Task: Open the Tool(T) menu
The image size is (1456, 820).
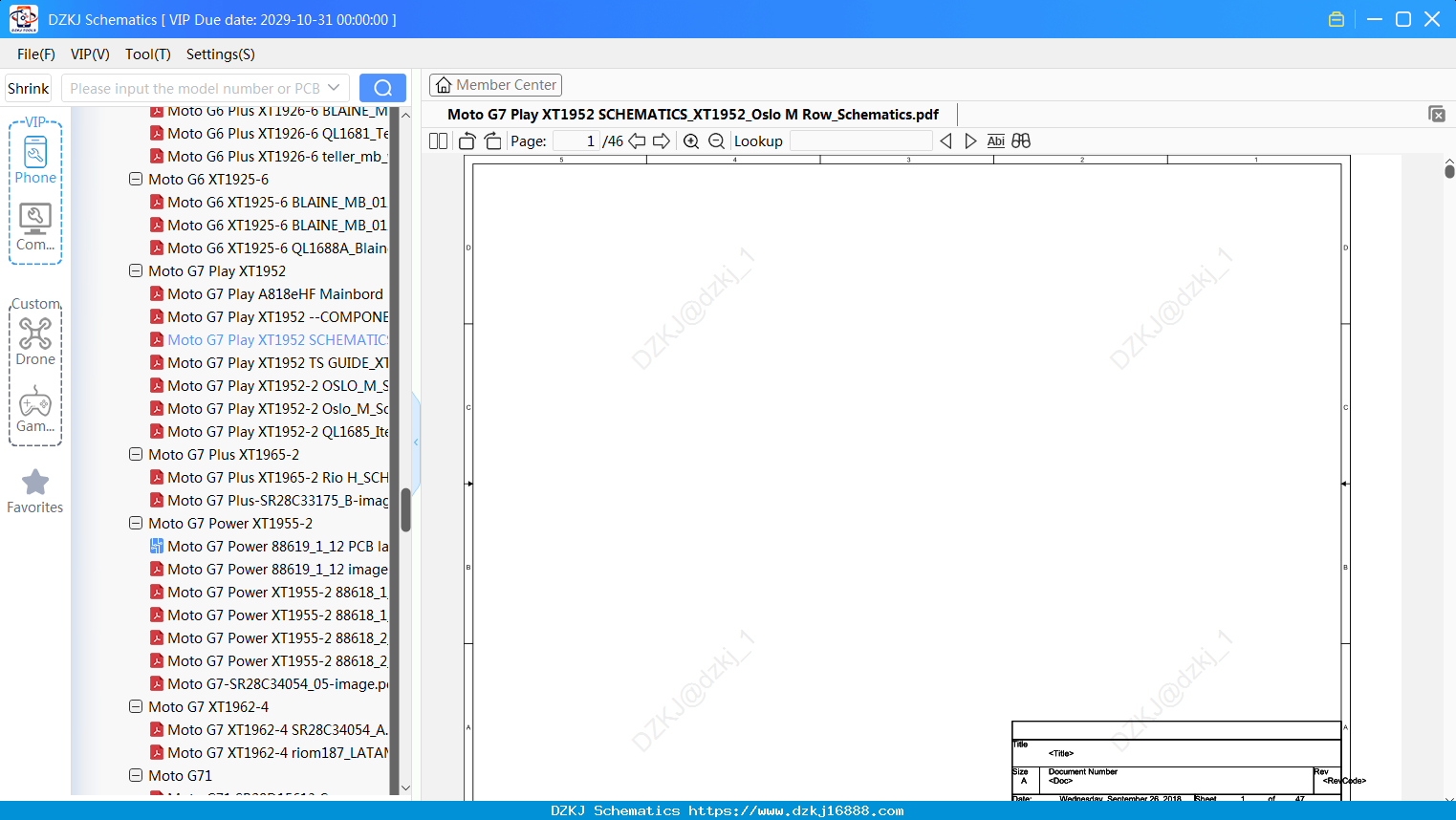Action: (148, 54)
